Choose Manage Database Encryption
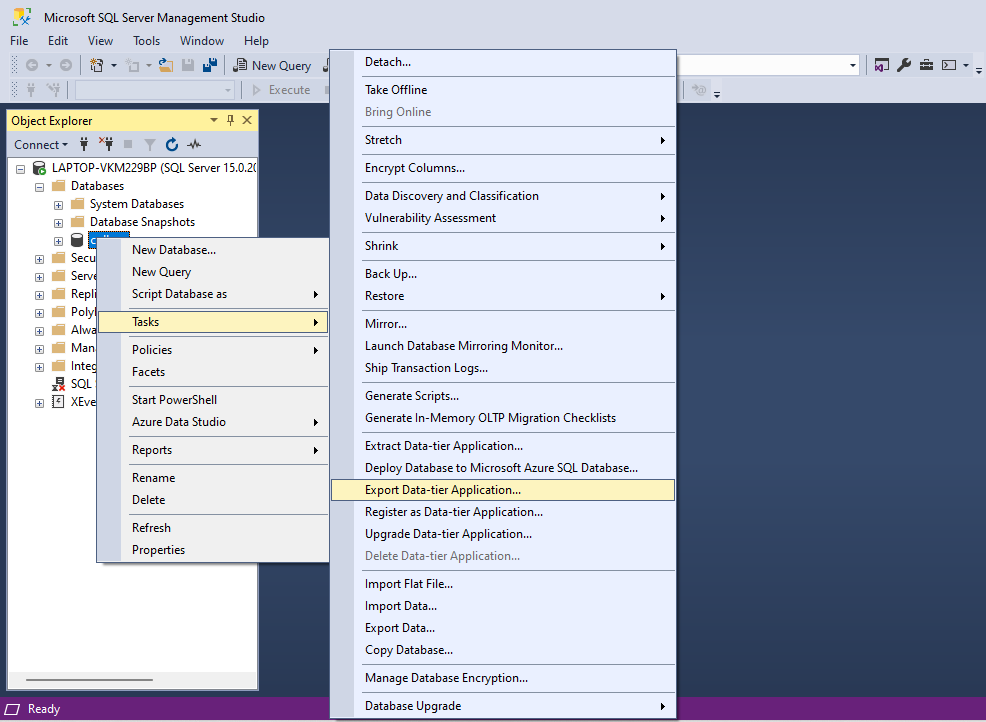This screenshot has width=986, height=722. tap(502, 678)
